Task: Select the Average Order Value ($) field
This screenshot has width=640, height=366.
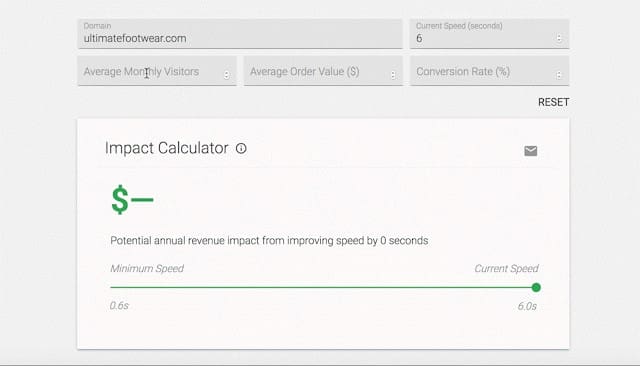Action: (x=323, y=71)
